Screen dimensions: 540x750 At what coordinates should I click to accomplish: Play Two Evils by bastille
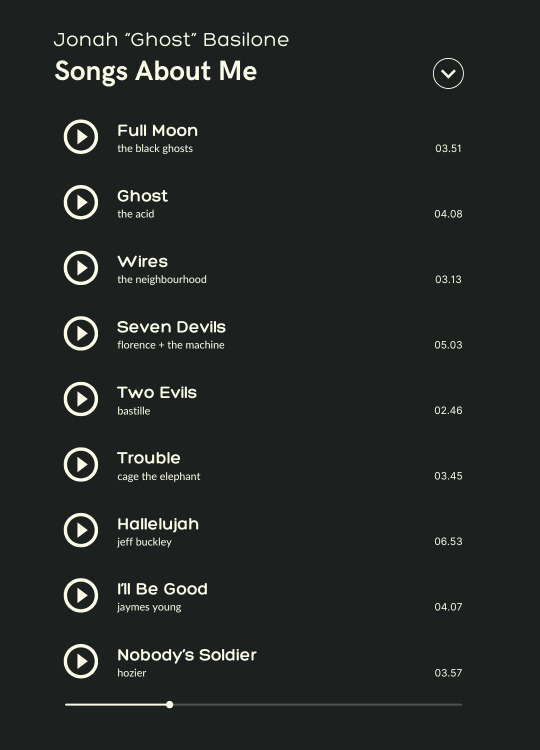(x=81, y=399)
